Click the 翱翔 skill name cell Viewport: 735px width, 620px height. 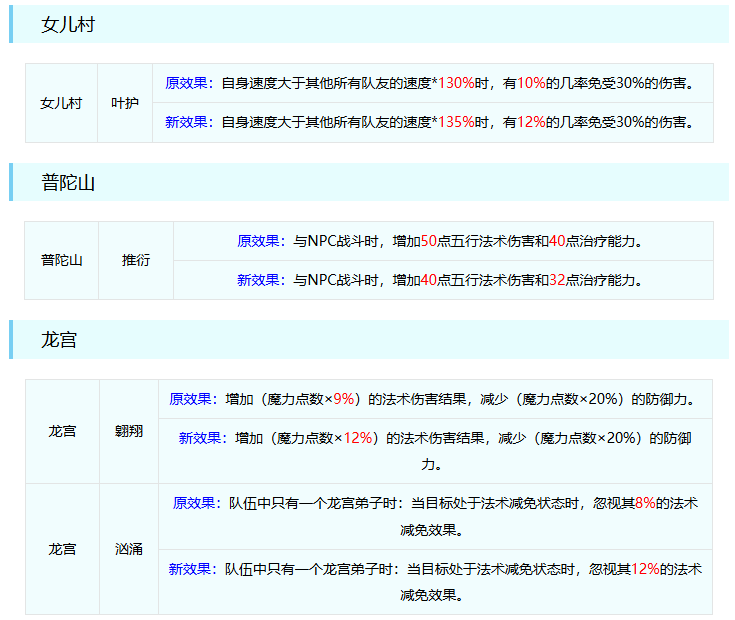129,432
